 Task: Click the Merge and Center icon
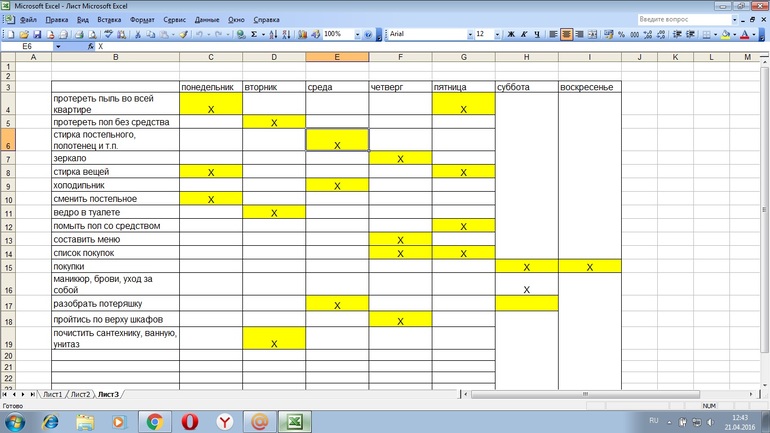593,34
